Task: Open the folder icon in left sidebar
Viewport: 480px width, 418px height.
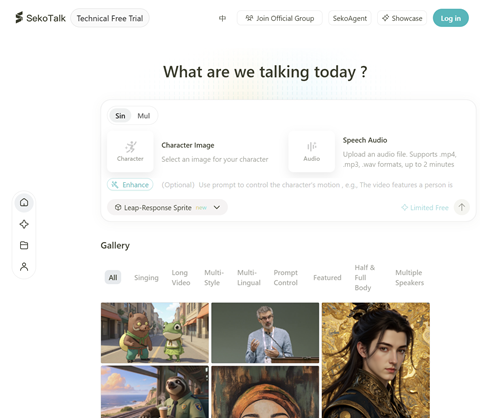Action: coord(24,245)
